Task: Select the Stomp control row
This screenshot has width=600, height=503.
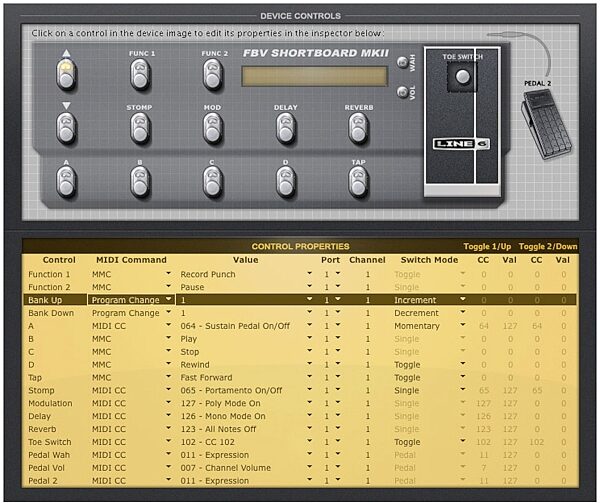Action: (x=300, y=391)
